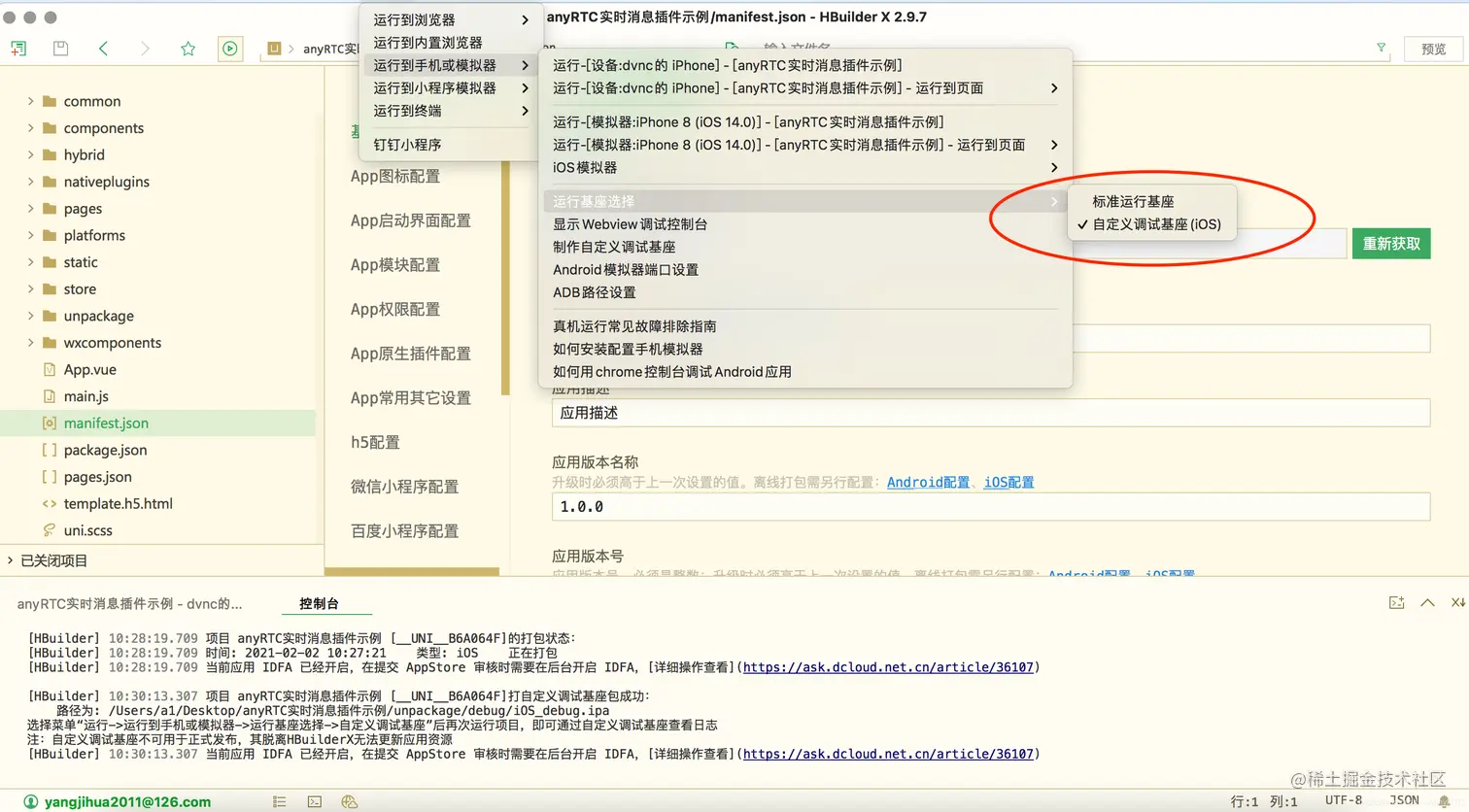Click the manifest.json file icon

tap(49, 423)
